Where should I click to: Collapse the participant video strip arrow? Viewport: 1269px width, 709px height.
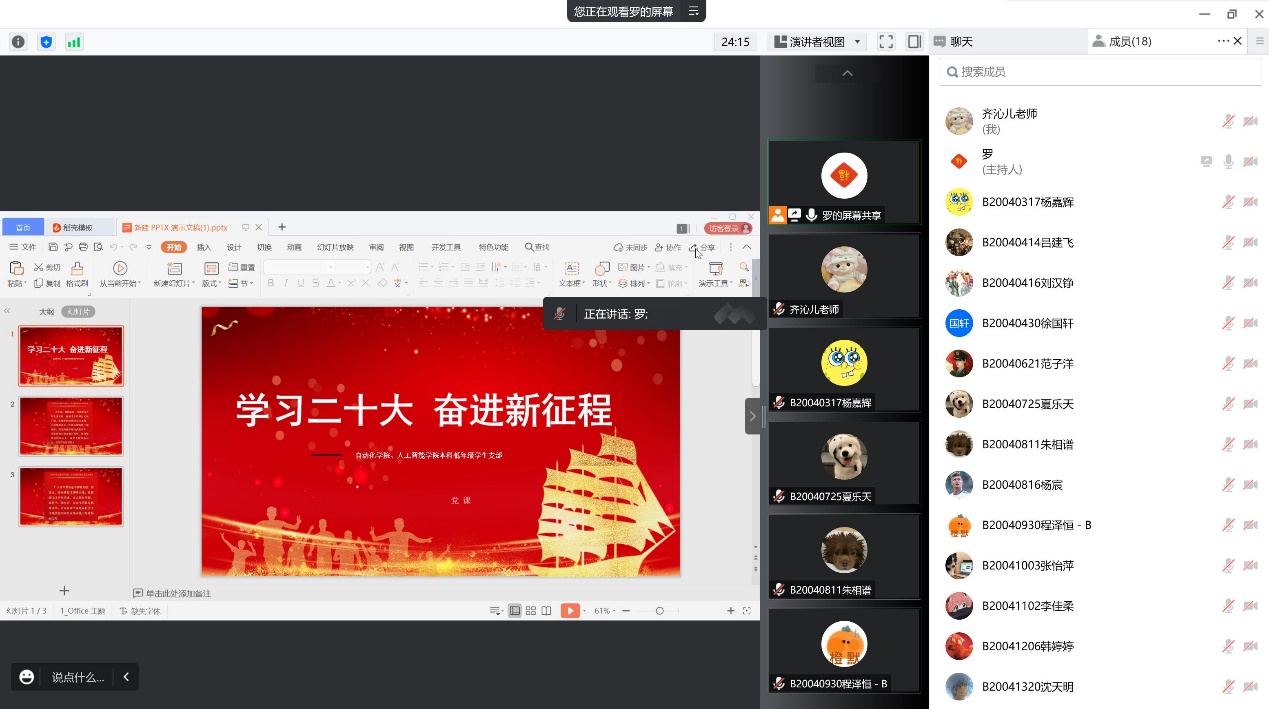tap(847, 74)
